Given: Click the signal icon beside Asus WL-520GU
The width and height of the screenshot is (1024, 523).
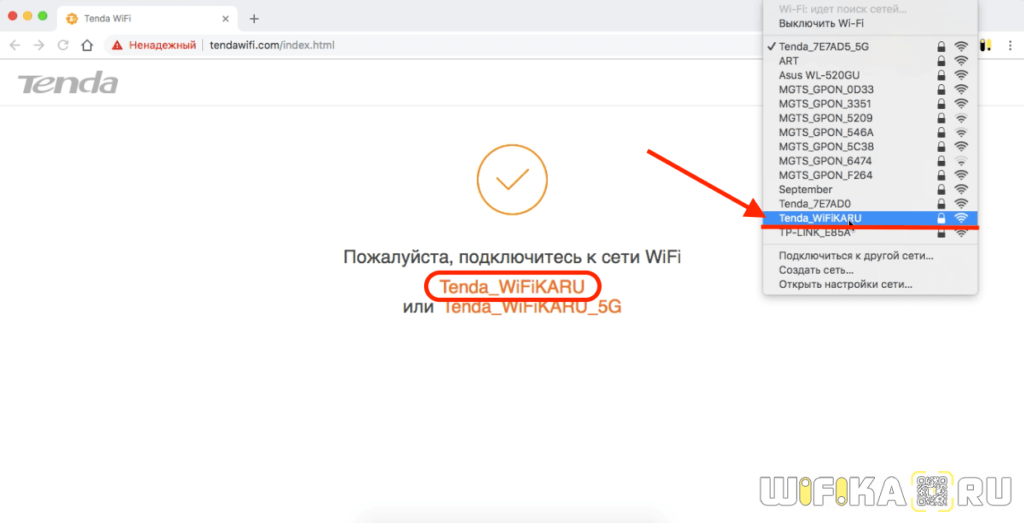Looking at the screenshot, I should 961,75.
